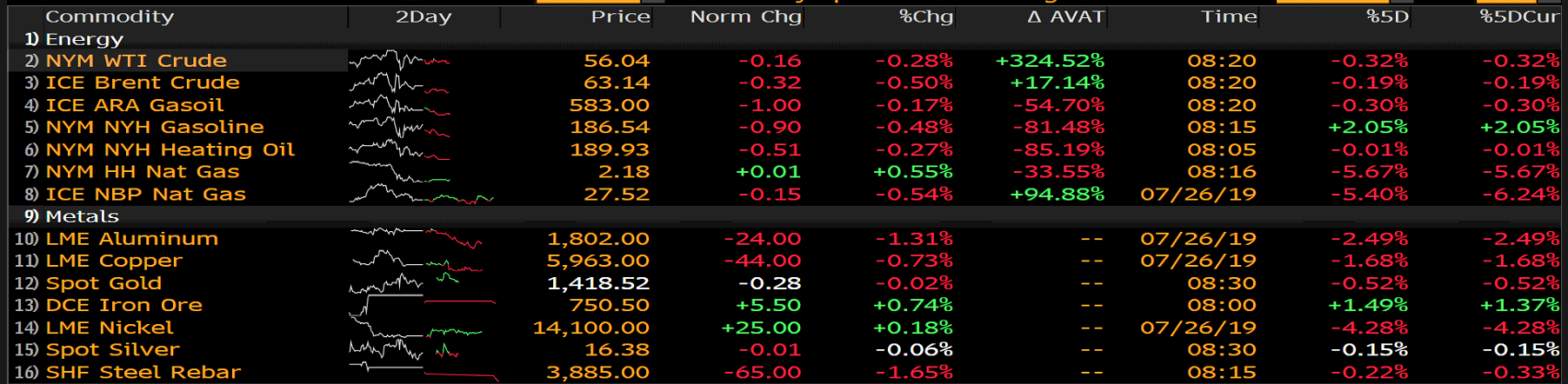Open NYM NYH Gasoline security
Screen dimensions: 1568x384
154,127
